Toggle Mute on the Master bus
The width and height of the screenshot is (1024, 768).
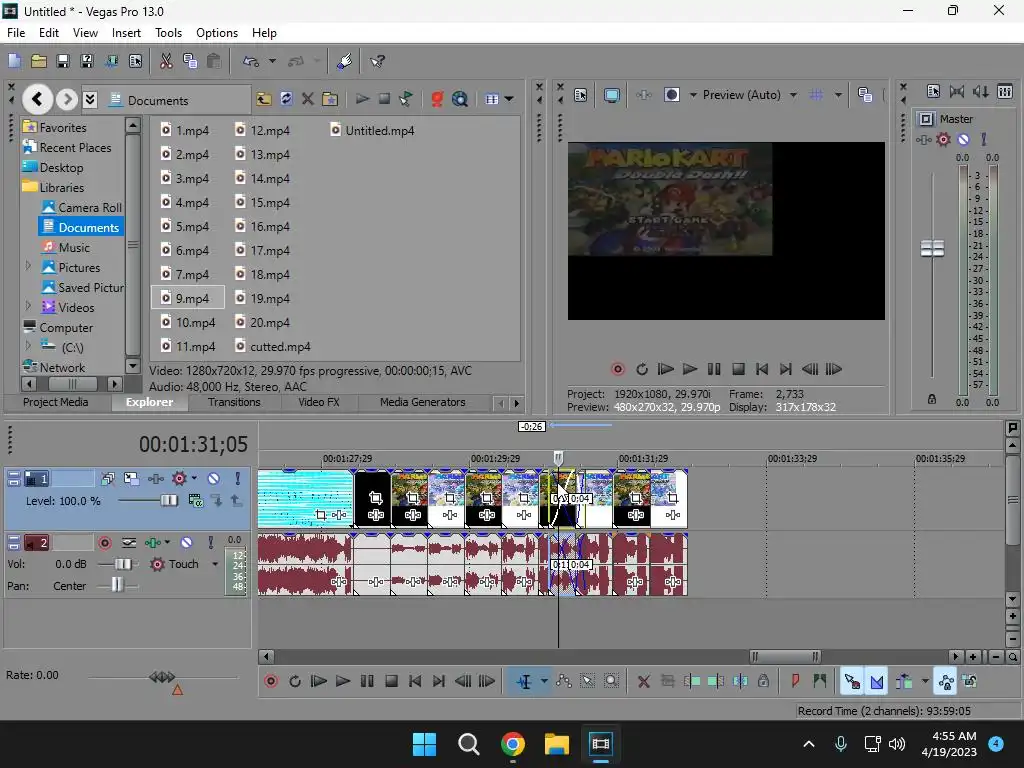(x=963, y=139)
